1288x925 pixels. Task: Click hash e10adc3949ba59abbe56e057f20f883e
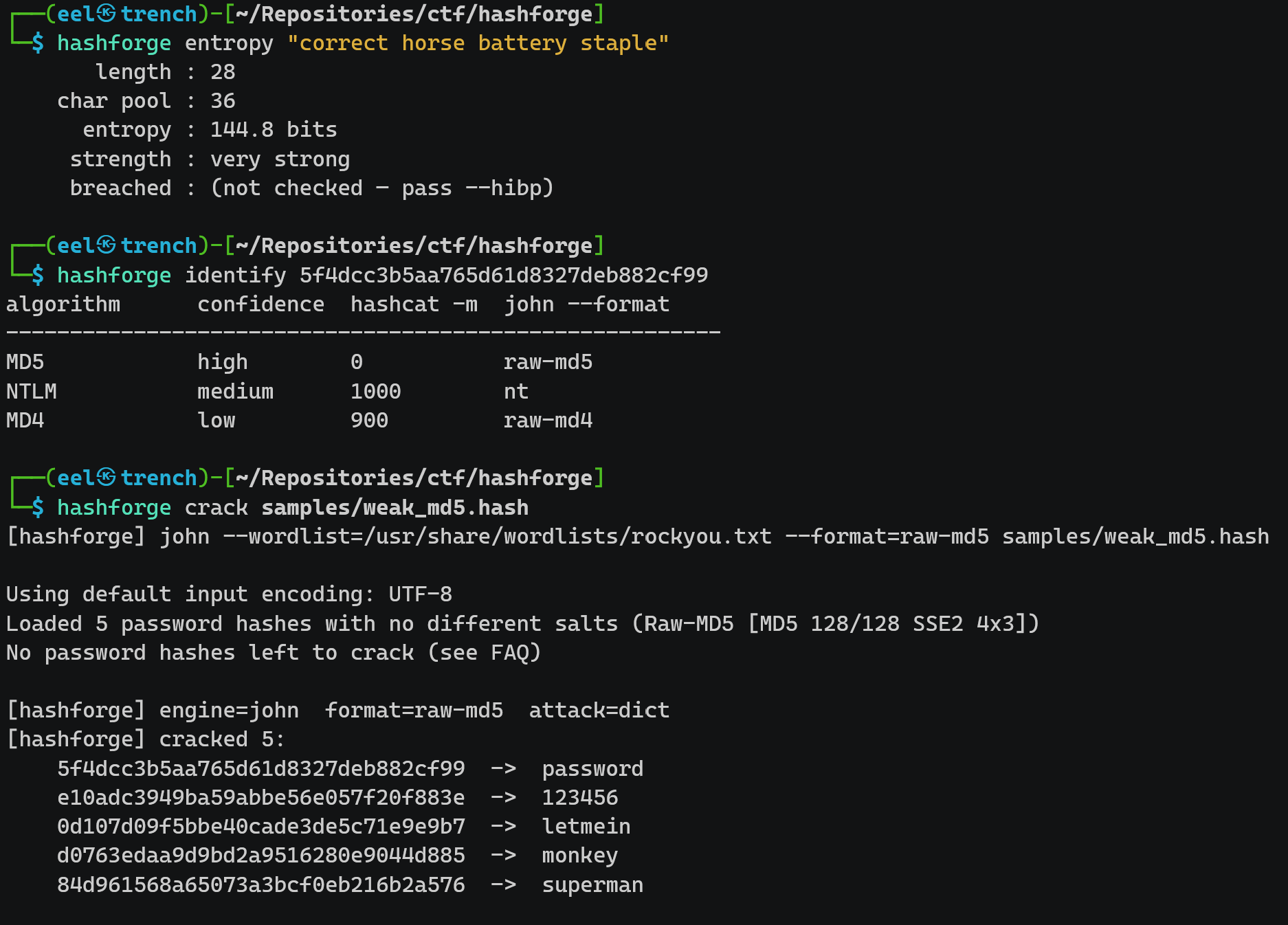pyautogui.click(x=261, y=798)
